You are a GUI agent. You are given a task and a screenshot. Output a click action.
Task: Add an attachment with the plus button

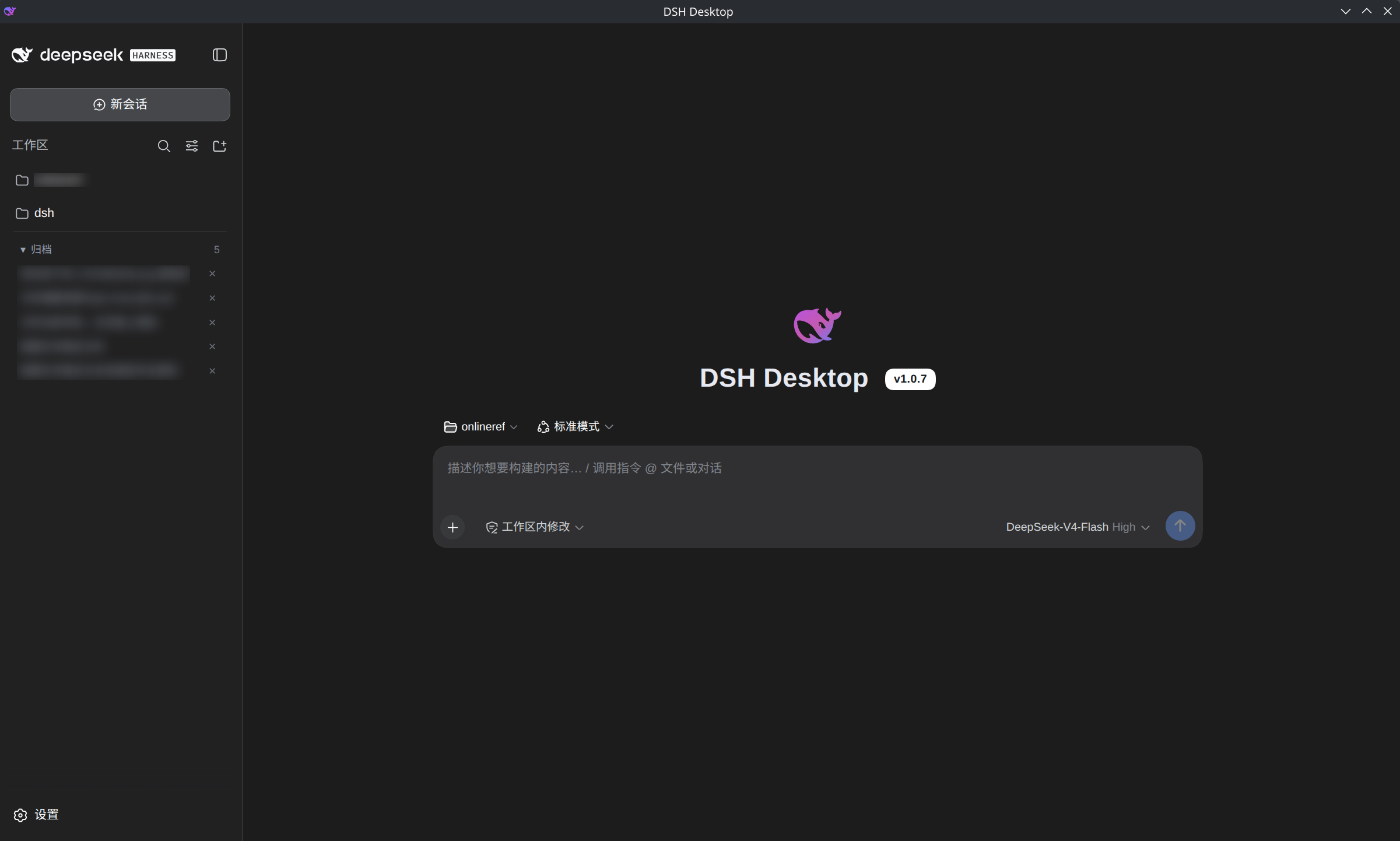coord(452,527)
